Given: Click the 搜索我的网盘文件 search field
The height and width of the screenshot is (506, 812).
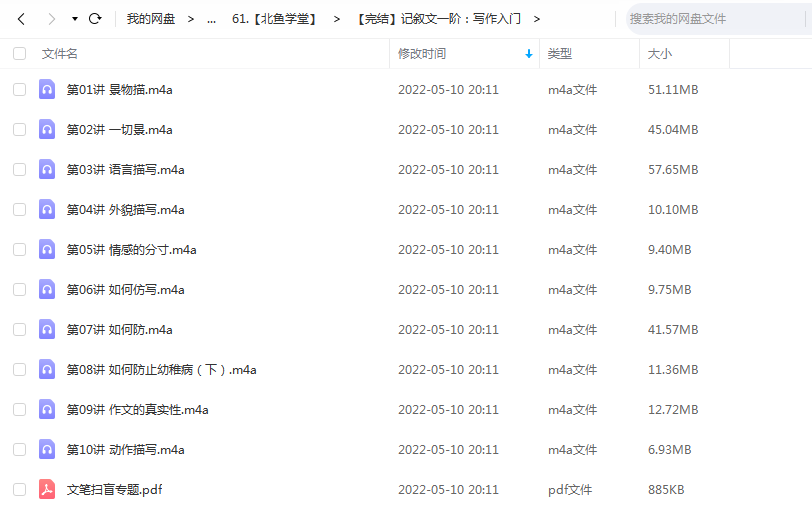Looking at the screenshot, I should (x=715, y=19).
